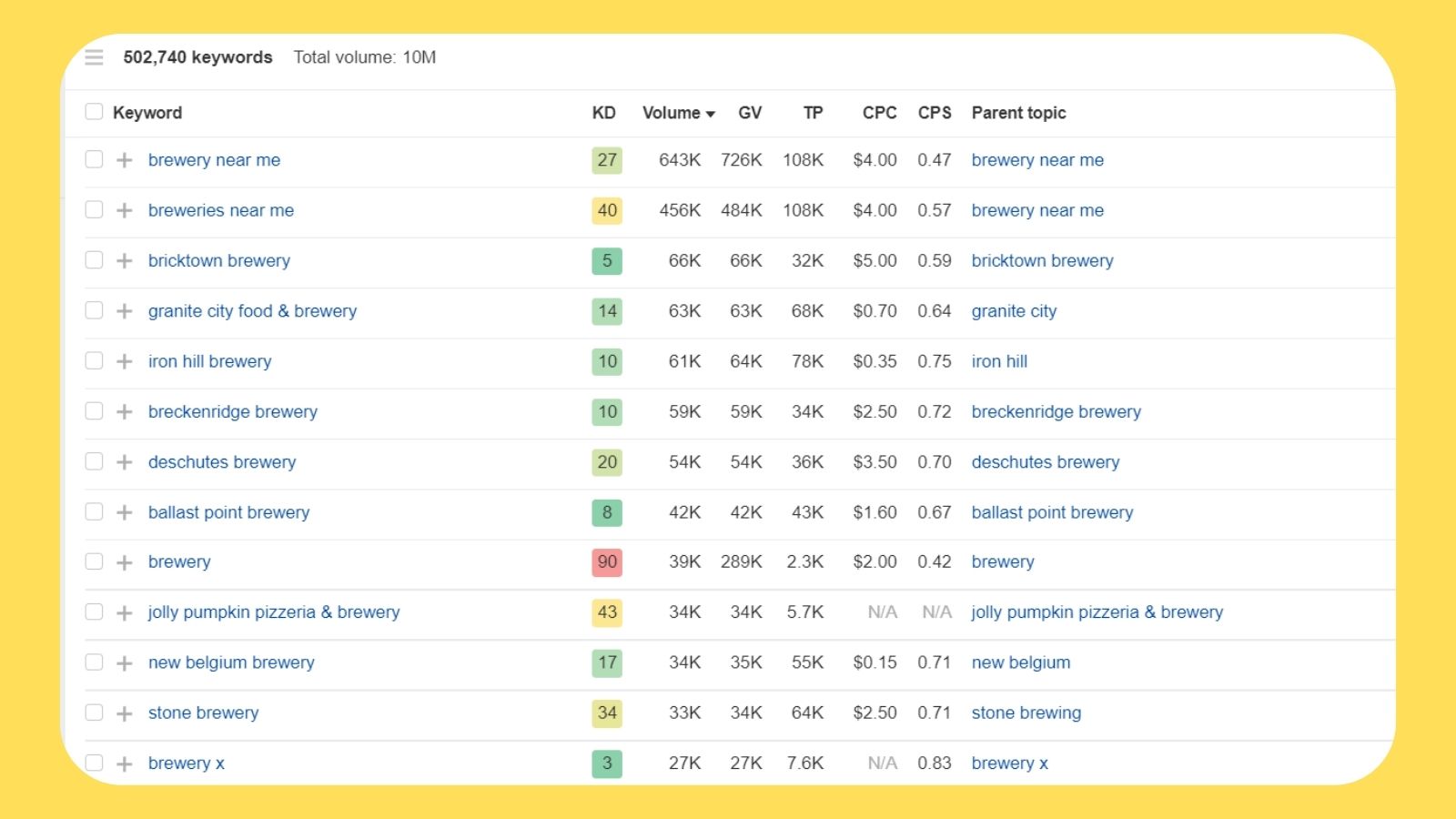Click plus icon for new belgium brewery
The image size is (1456, 819).
[x=125, y=663]
